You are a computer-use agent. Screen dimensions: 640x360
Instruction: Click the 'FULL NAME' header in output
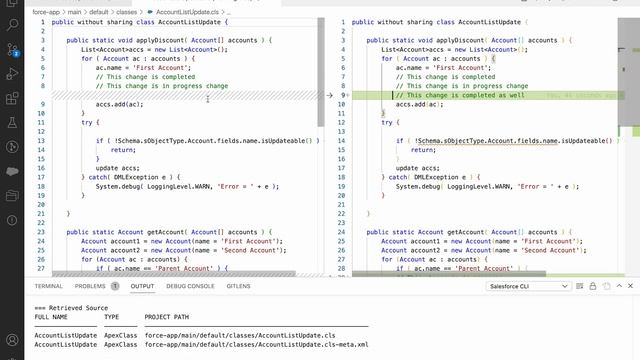click(51, 317)
